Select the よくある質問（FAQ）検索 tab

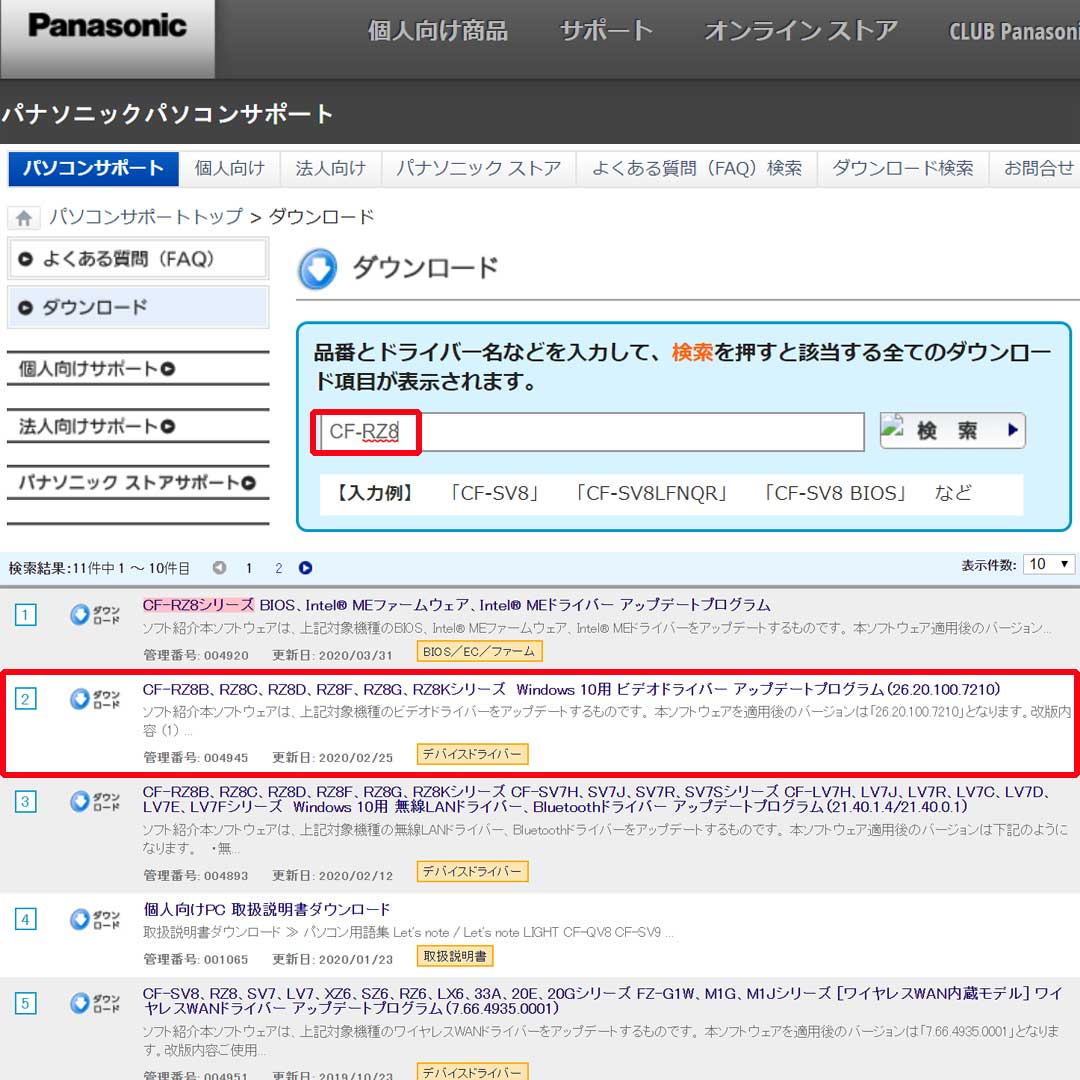tap(697, 169)
